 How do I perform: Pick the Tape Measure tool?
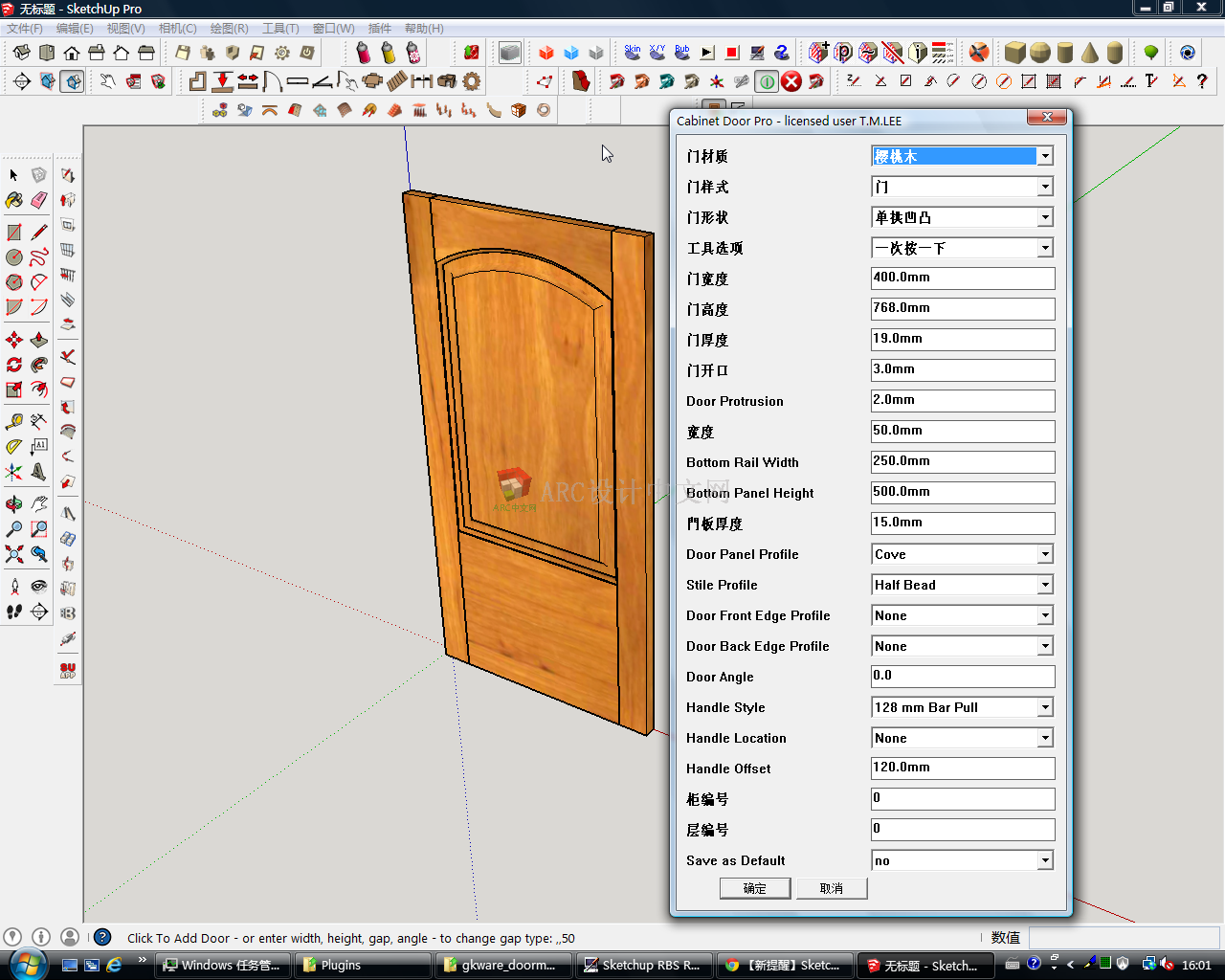click(x=14, y=419)
